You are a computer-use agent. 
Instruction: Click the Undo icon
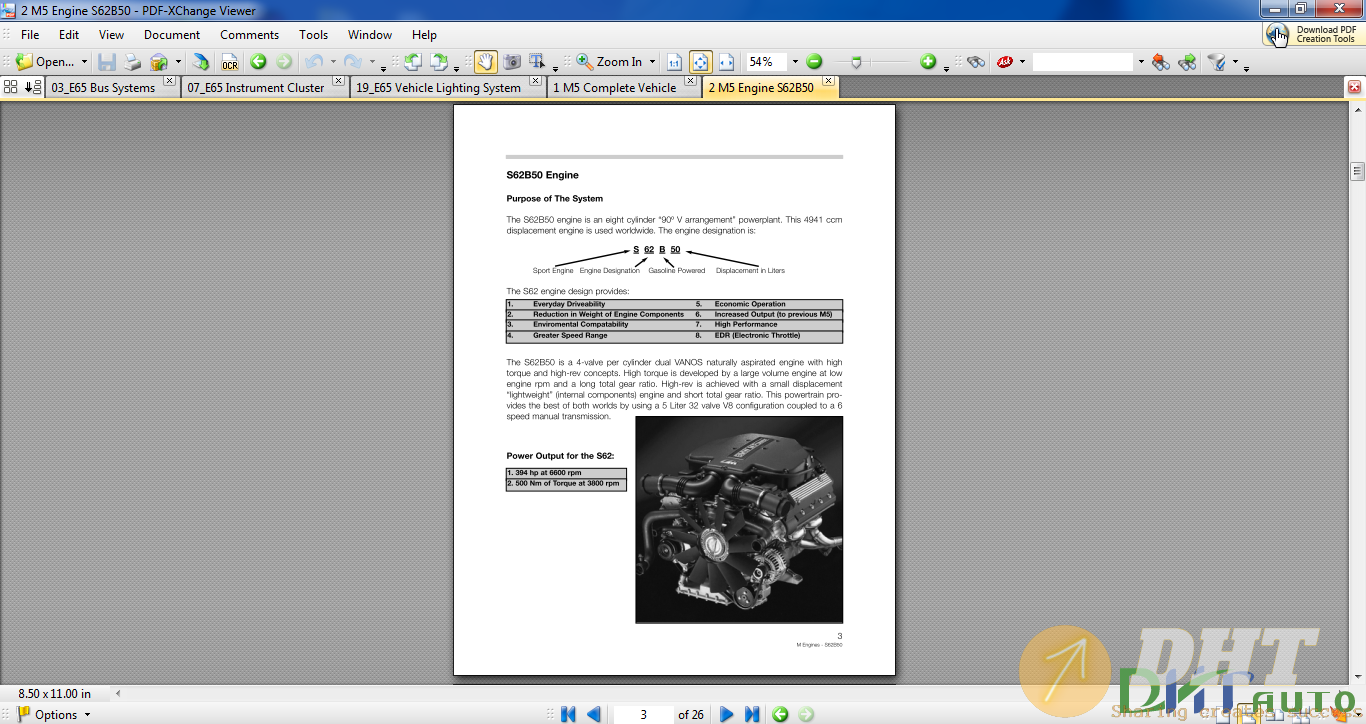pyautogui.click(x=314, y=62)
